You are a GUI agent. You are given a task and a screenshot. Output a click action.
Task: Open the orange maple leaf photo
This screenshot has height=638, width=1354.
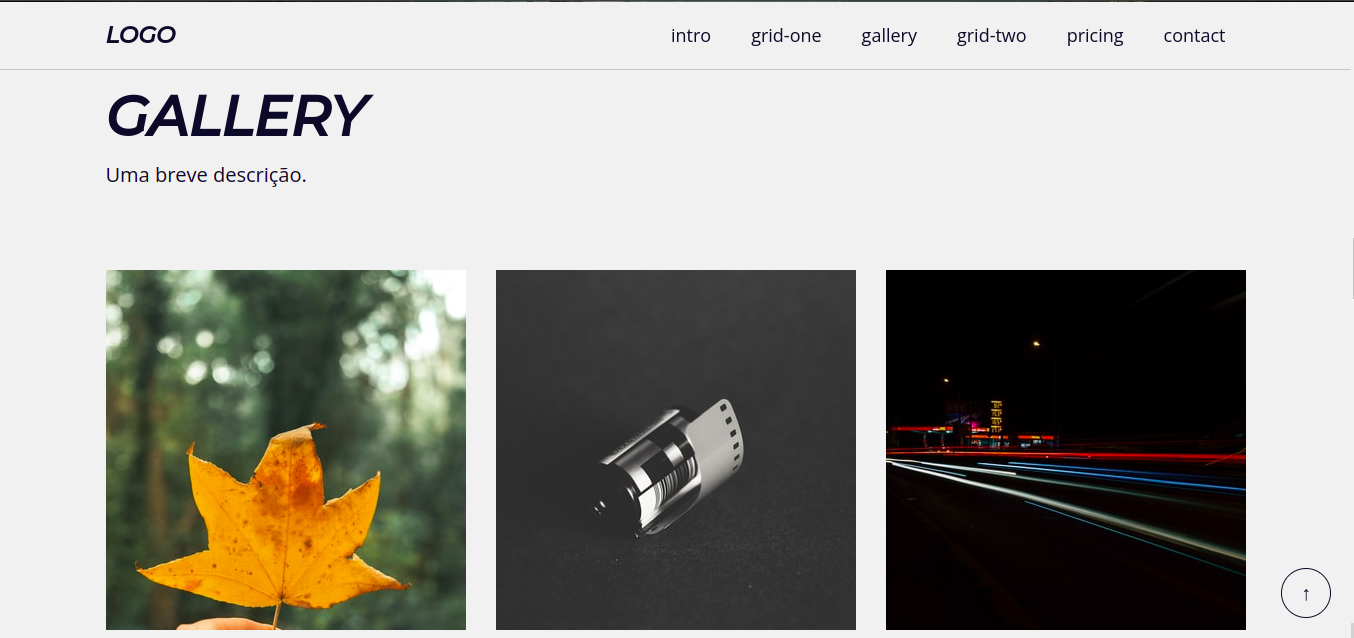pos(286,450)
